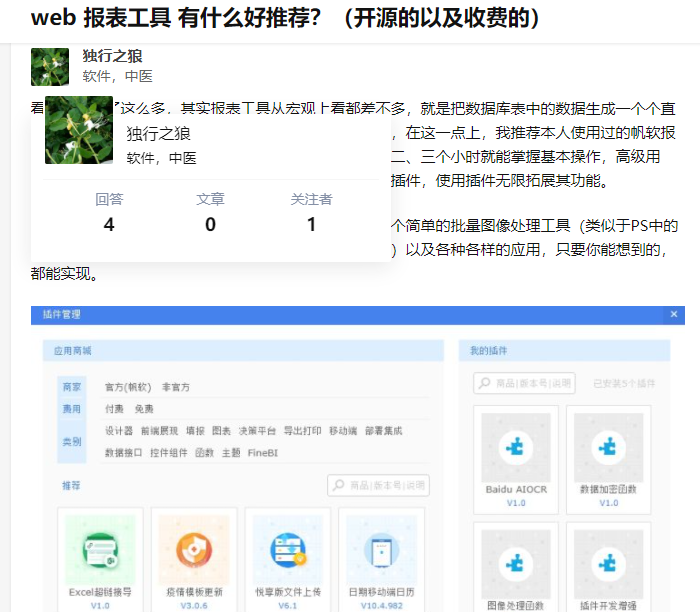Screen dimensions: 700x612
Task: Choose the 数据接口 category
Action: [123, 453]
